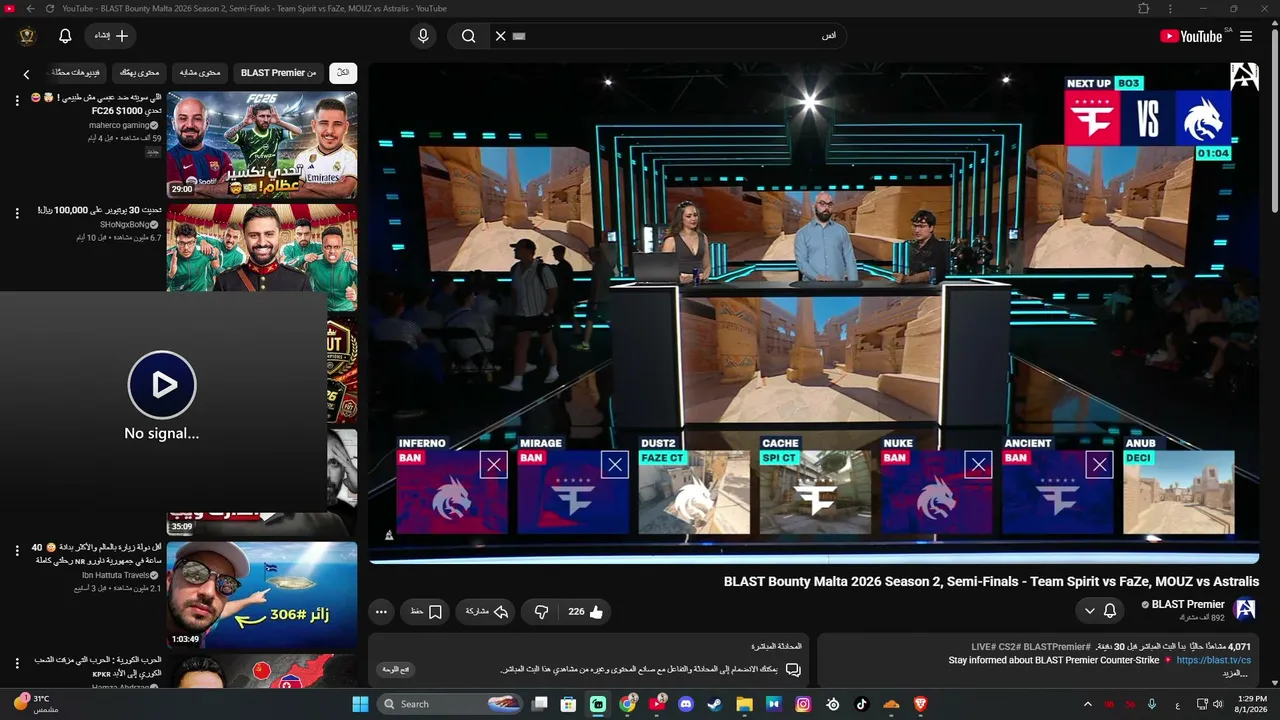Open BLAST Premier channel name link
Viewport: 1280px width, 720px height.
1188,604
